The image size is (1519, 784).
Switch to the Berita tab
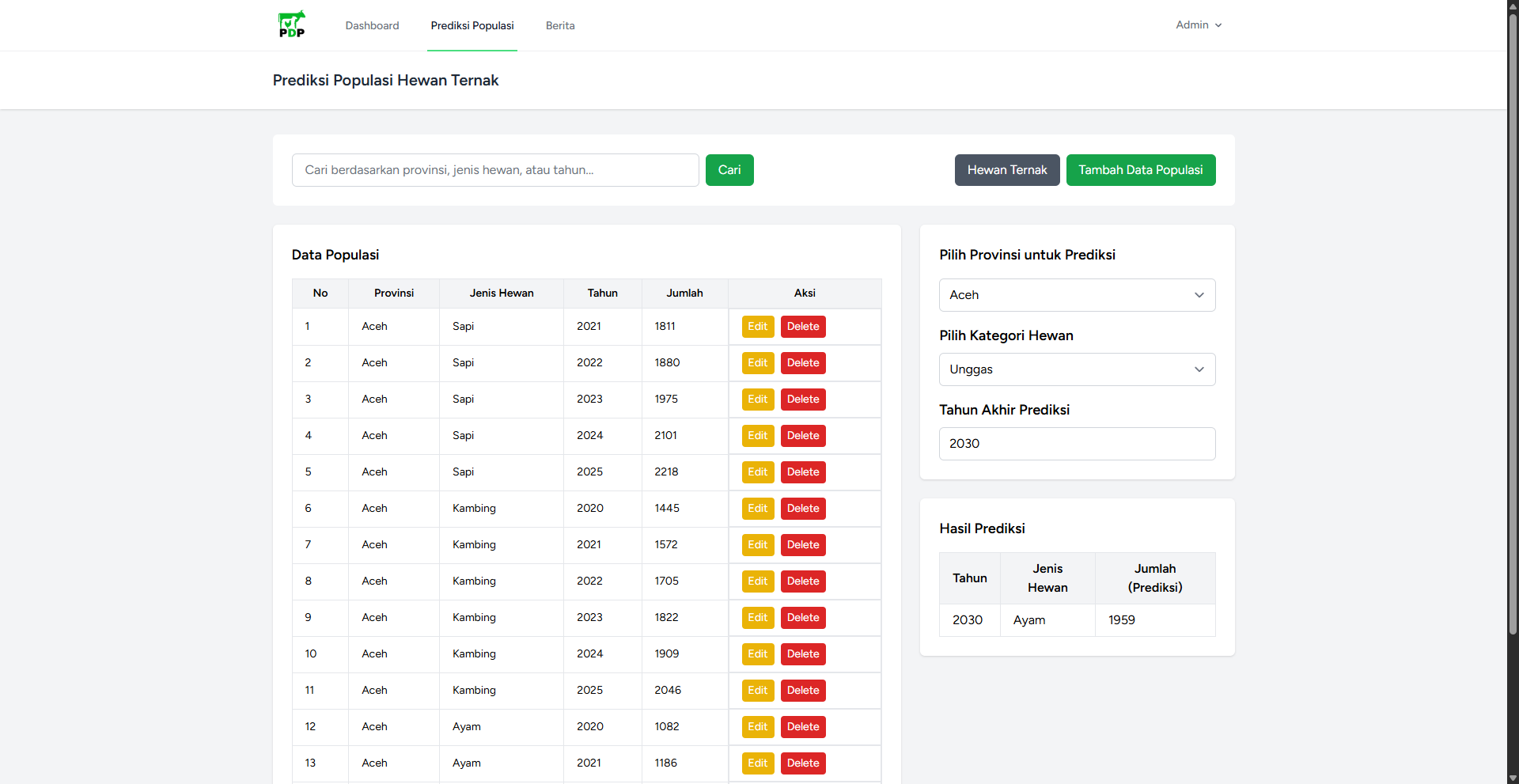click(x=560, y=25)
